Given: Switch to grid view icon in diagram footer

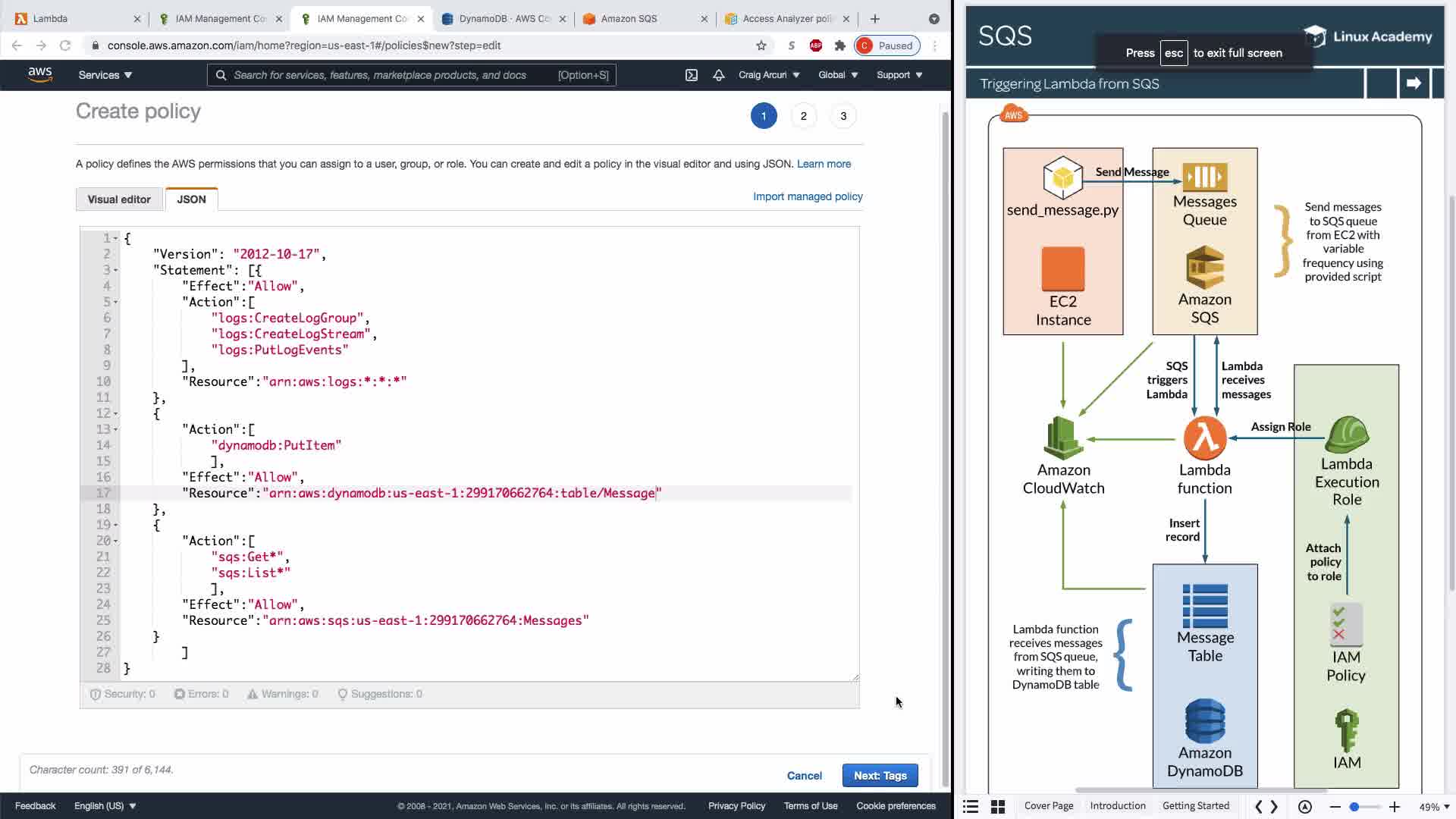Looking at the screenshot, I should pos(998,807).
